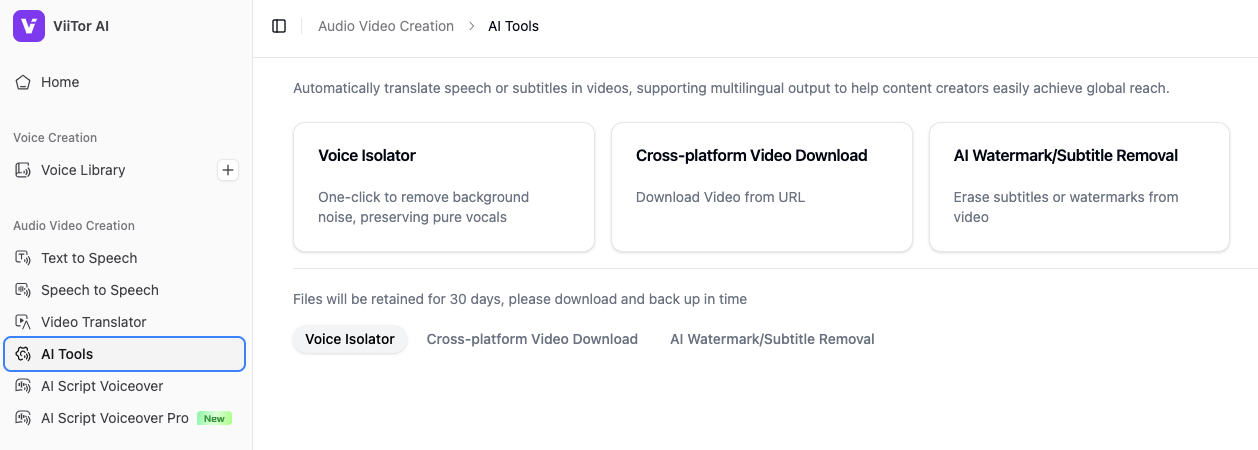
Task: Click the Video Translator icon
Action: tap(23, 322)
